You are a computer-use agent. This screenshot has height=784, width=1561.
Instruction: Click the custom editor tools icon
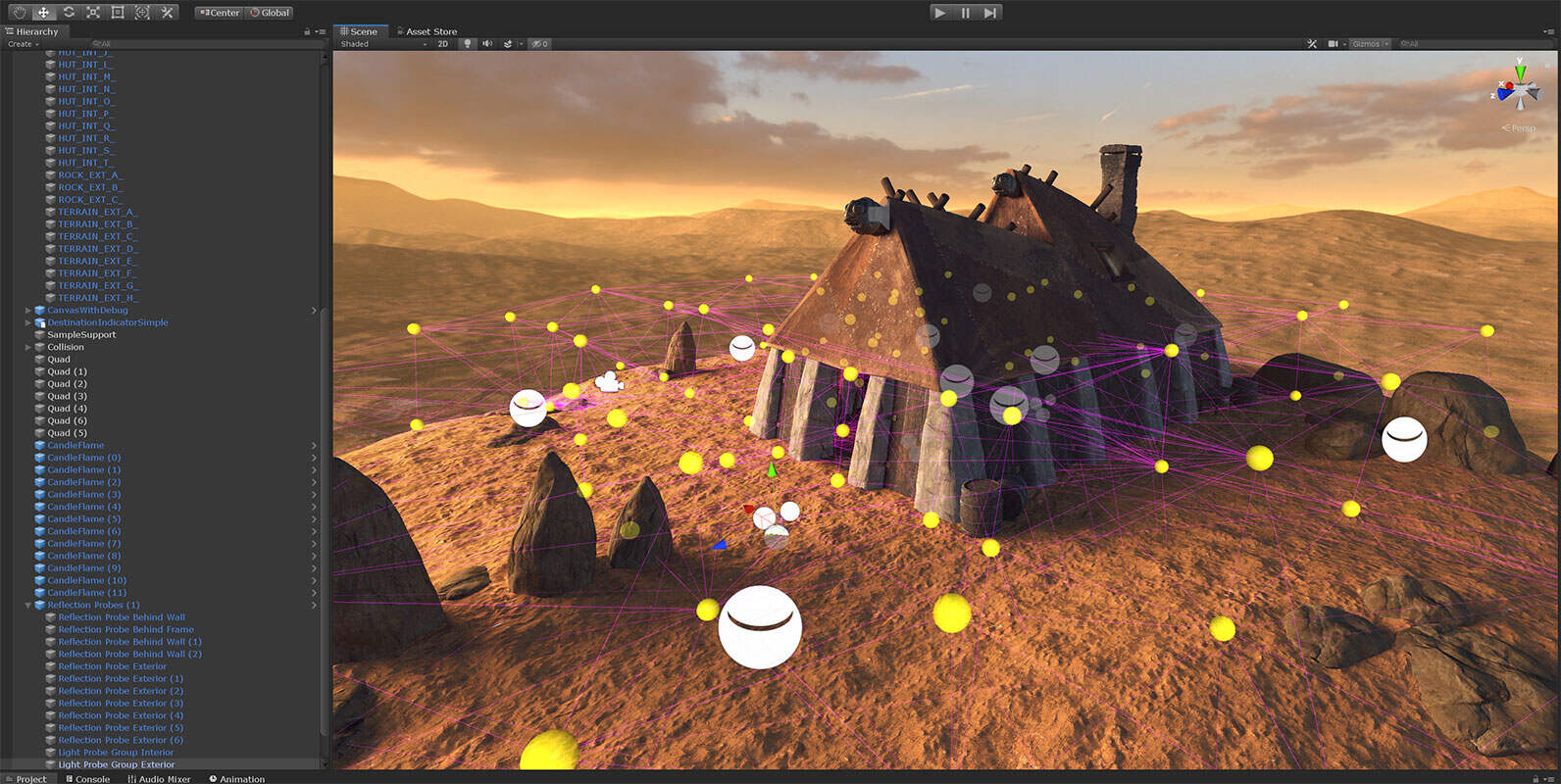click(x=168, y=13)
